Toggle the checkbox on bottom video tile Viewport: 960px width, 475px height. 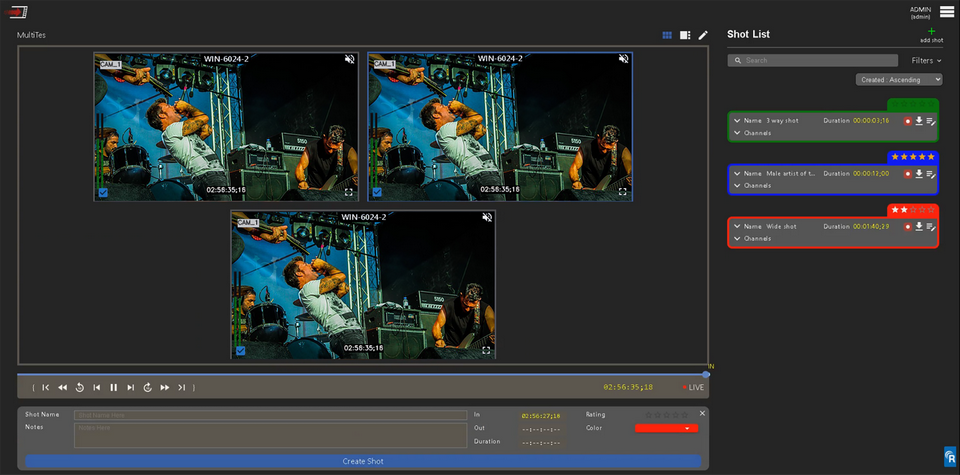click(x=241, y=351)
